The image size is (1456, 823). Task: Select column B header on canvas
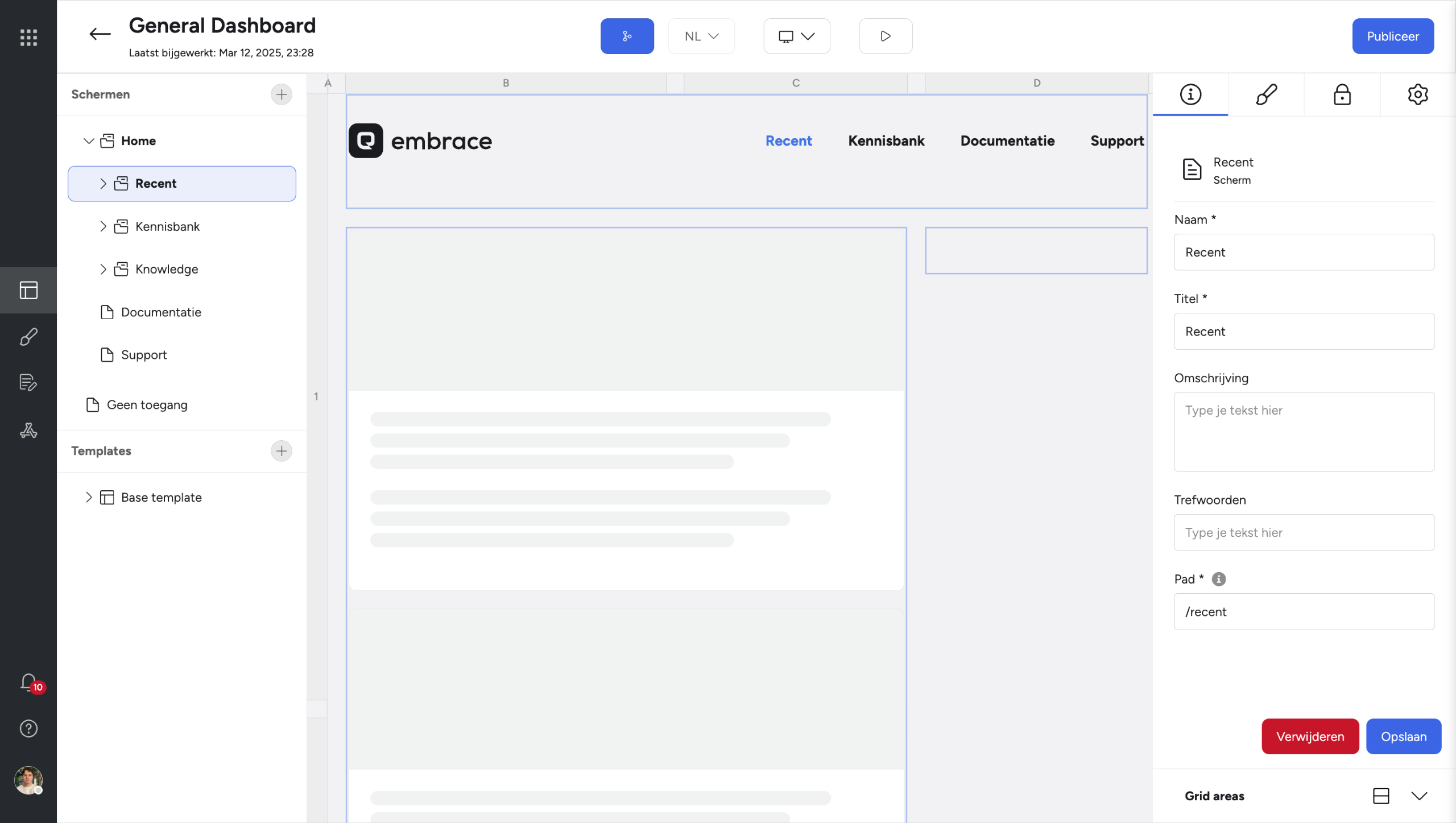[x=506, y=83]
